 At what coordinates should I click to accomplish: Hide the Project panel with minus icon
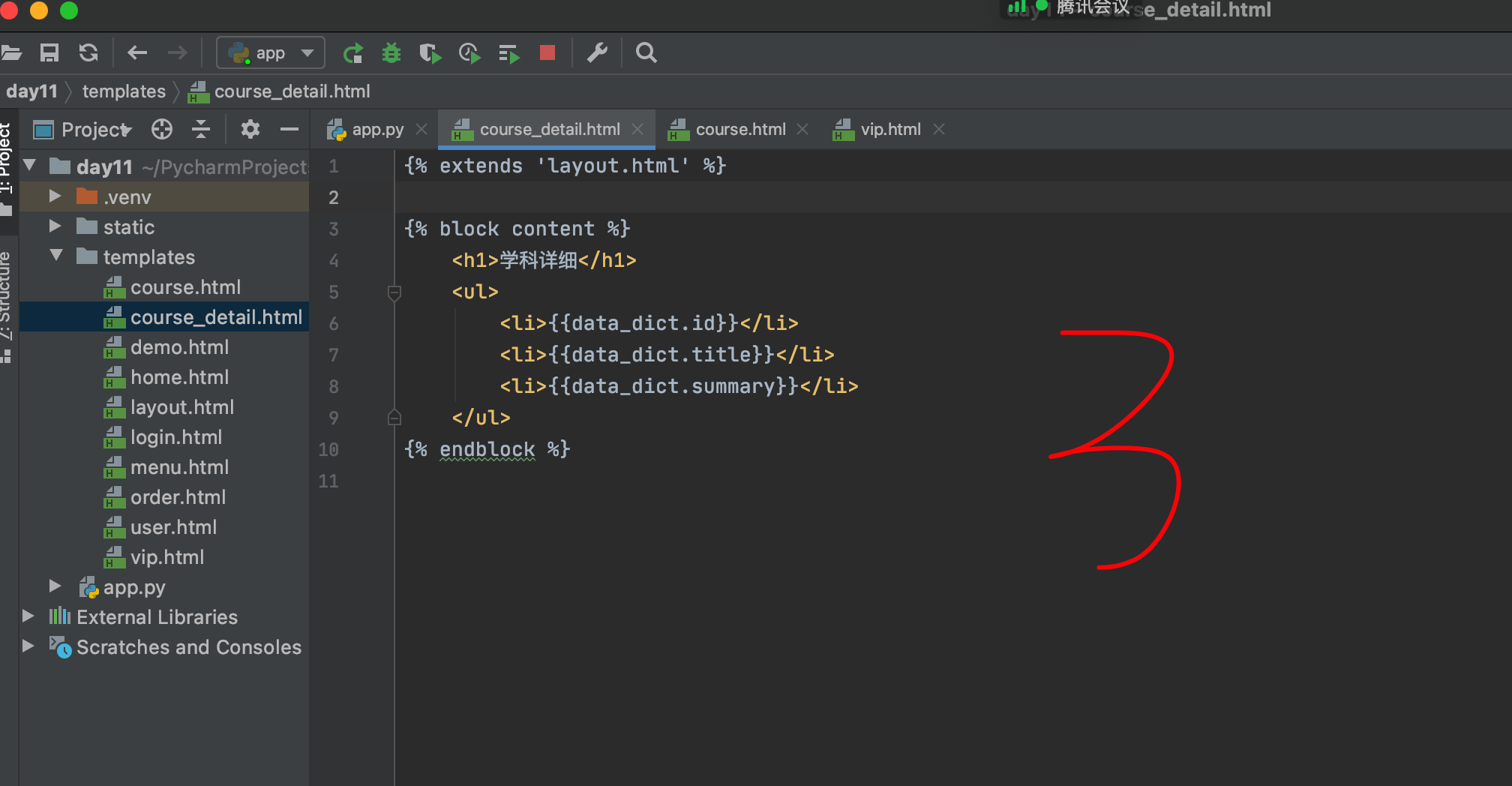pos(289,129)
